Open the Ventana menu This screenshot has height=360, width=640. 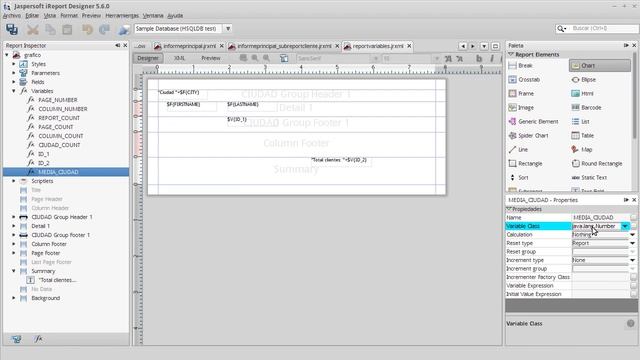click(x=153, y=16)
